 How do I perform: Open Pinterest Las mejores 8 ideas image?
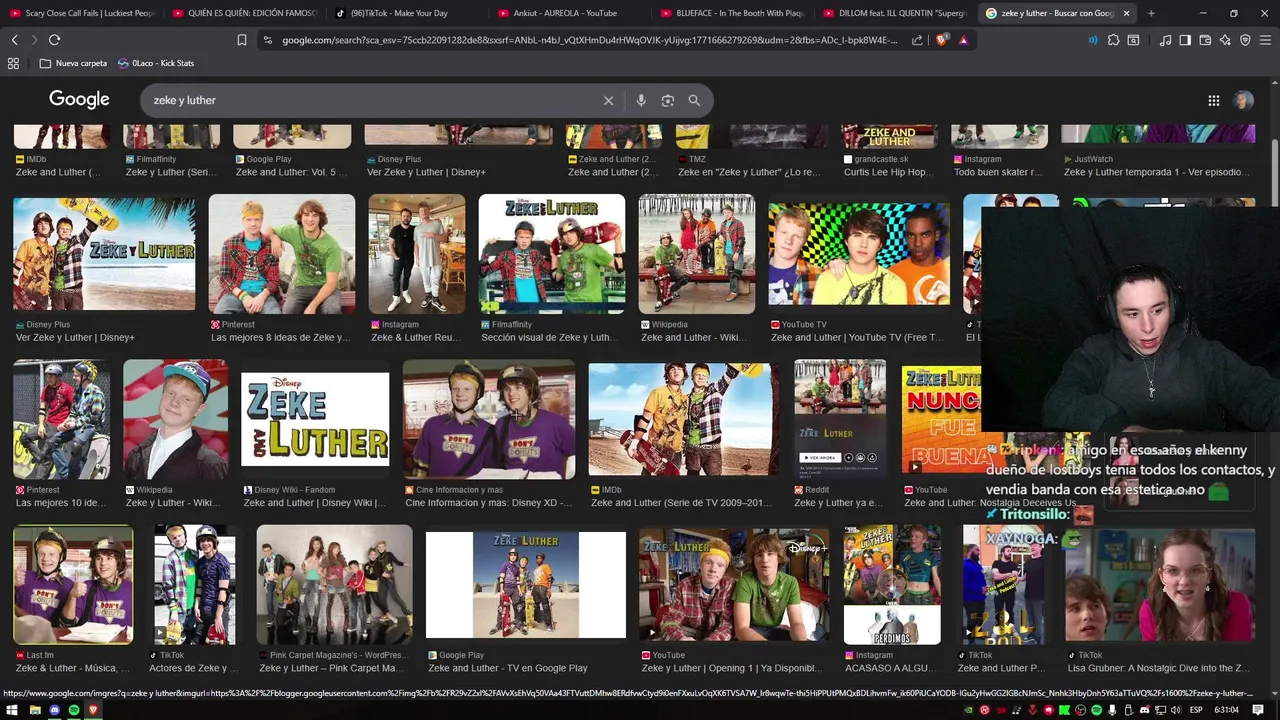(x=281, y=254)
